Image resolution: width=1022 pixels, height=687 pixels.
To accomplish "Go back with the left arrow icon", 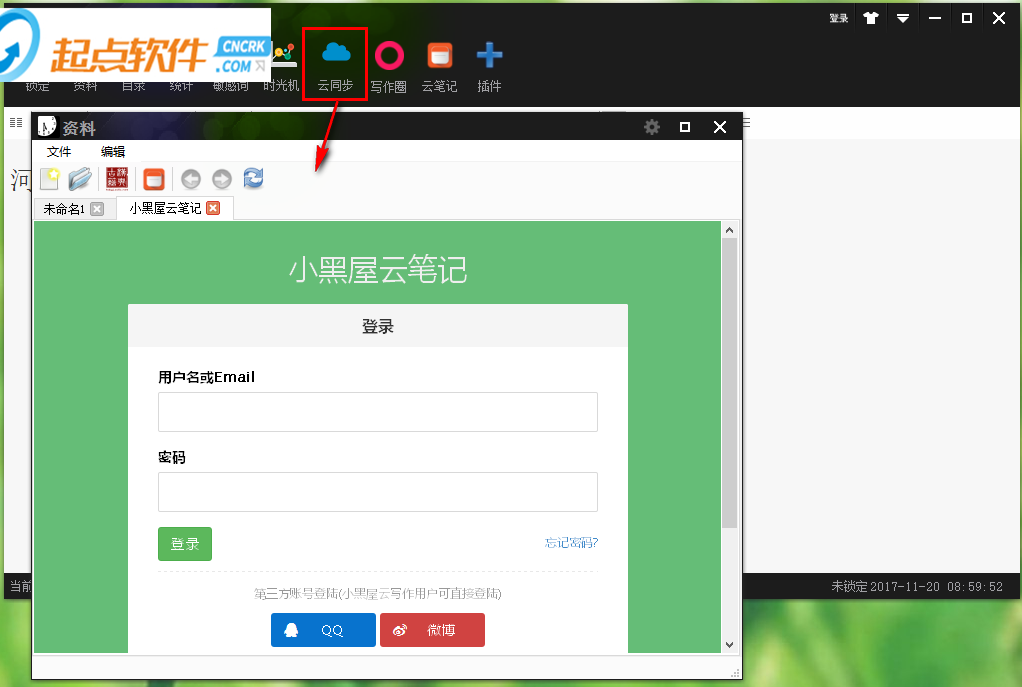I will [191, 179].
